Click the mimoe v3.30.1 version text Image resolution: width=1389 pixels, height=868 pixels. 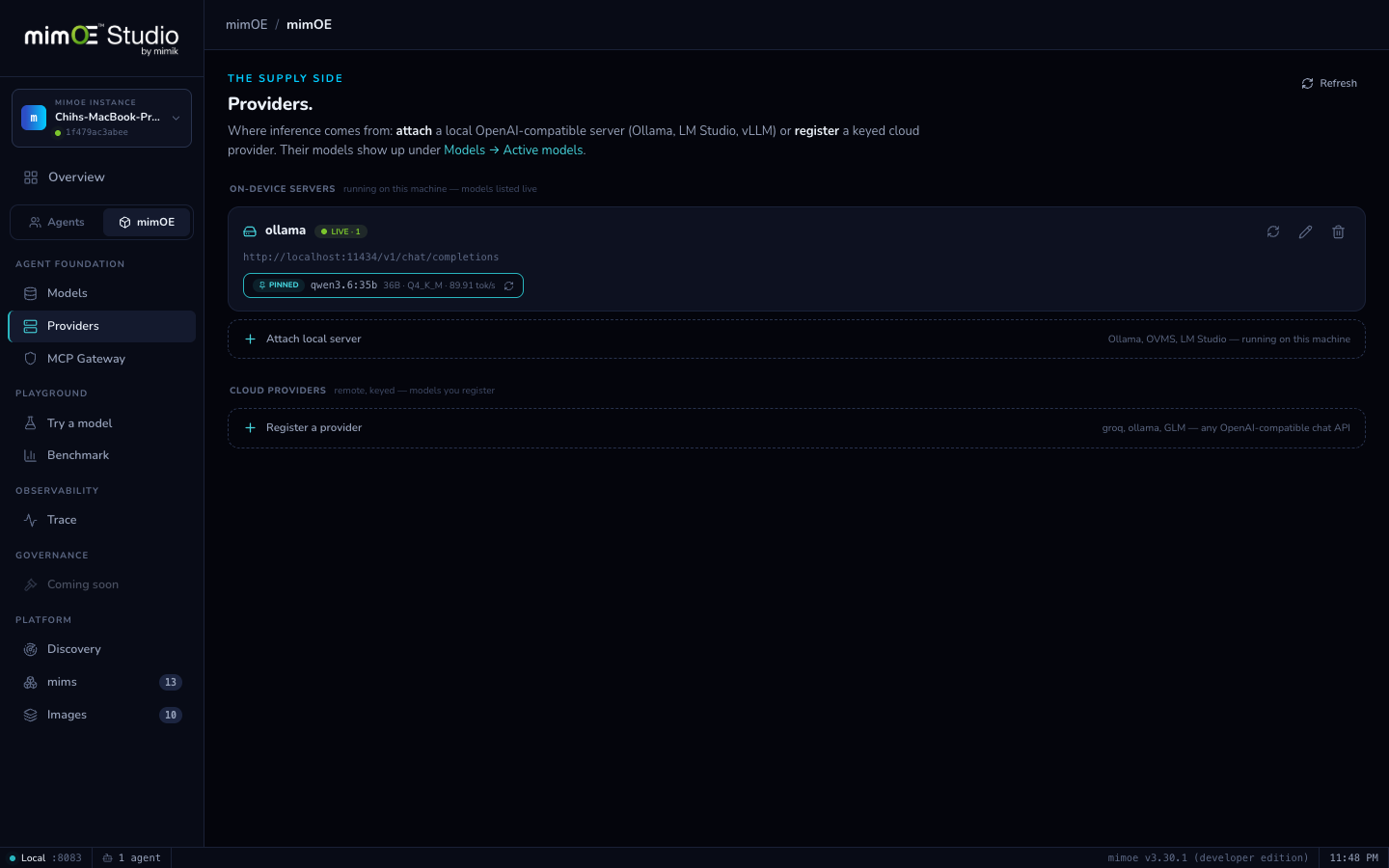[1208, 858]
